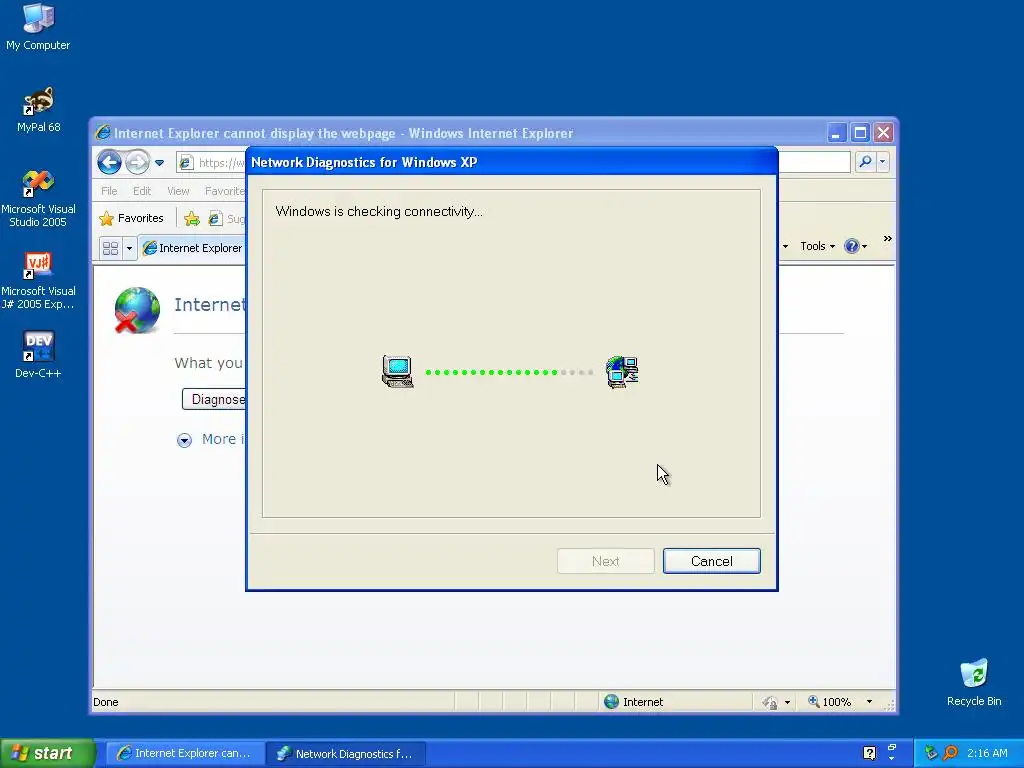
Task: Click the Network Diagnostics dialog title bar
Action: click(511, 162)
